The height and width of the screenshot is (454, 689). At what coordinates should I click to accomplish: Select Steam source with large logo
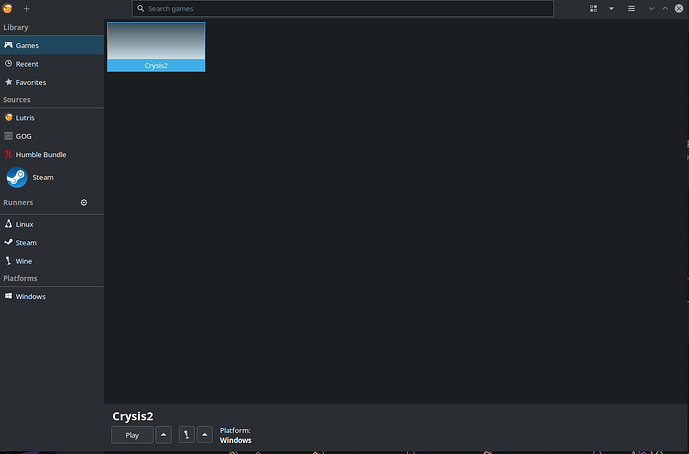[52, 178]
